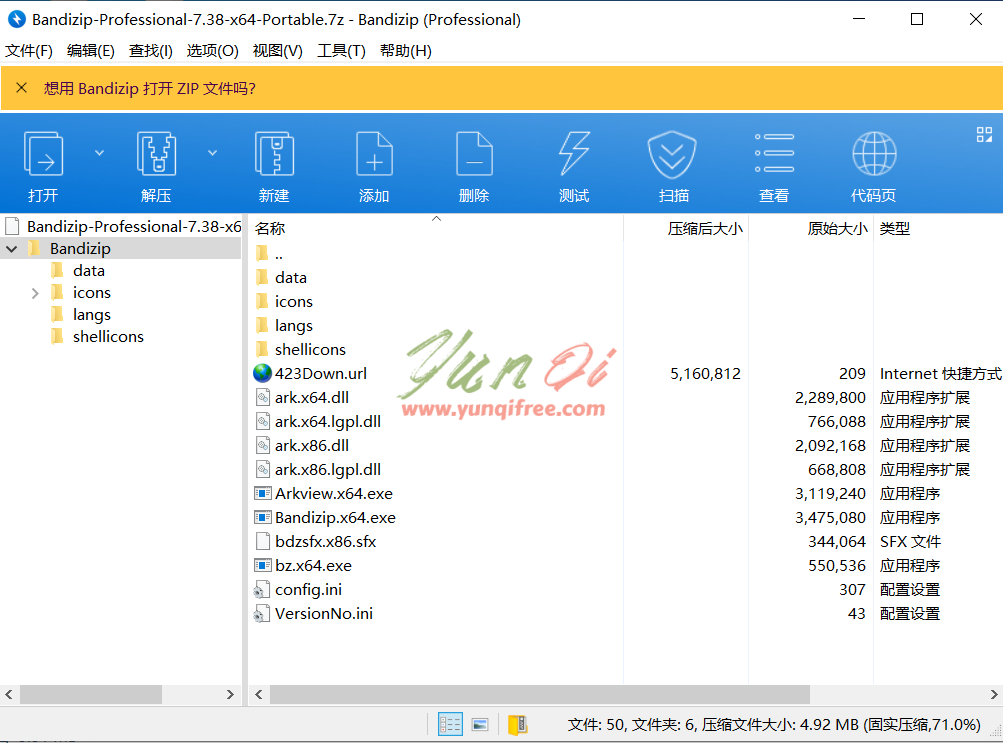Click the Delete (删除) toolbar icon
Screen dimensions: 1003x743
[x=474, y=153]
